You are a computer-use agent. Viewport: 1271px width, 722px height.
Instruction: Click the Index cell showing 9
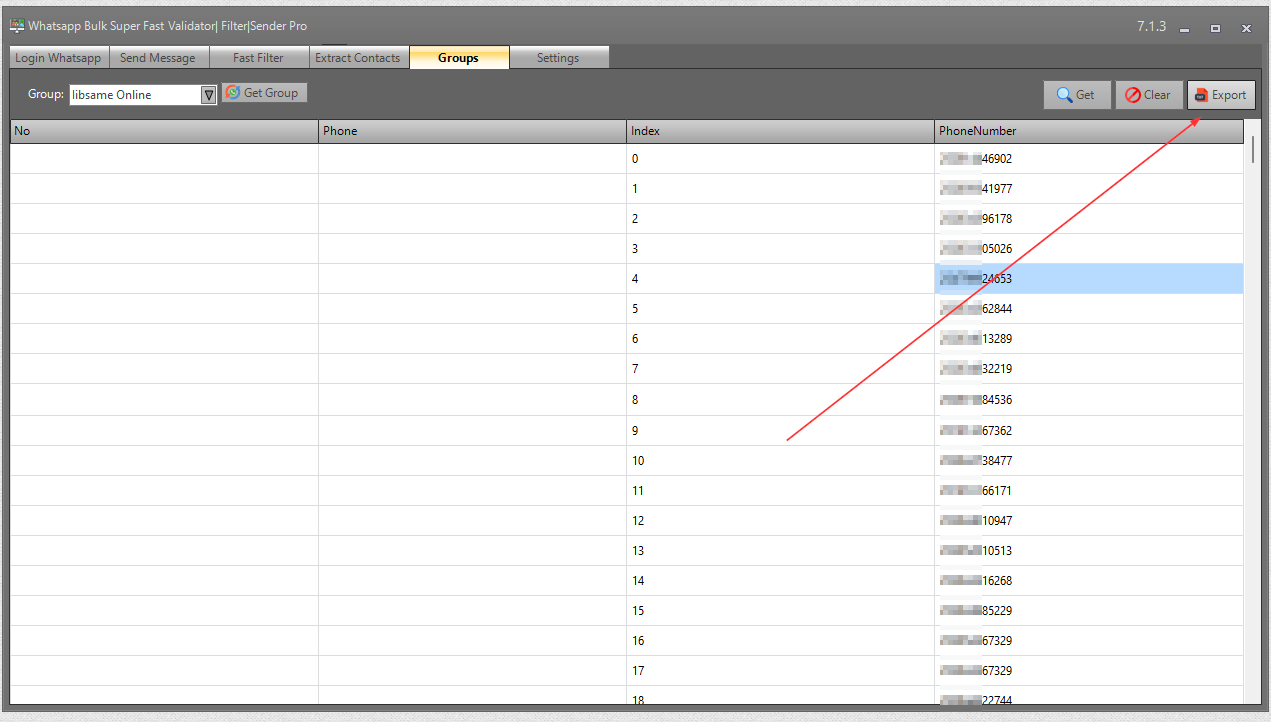click(780, 431)
